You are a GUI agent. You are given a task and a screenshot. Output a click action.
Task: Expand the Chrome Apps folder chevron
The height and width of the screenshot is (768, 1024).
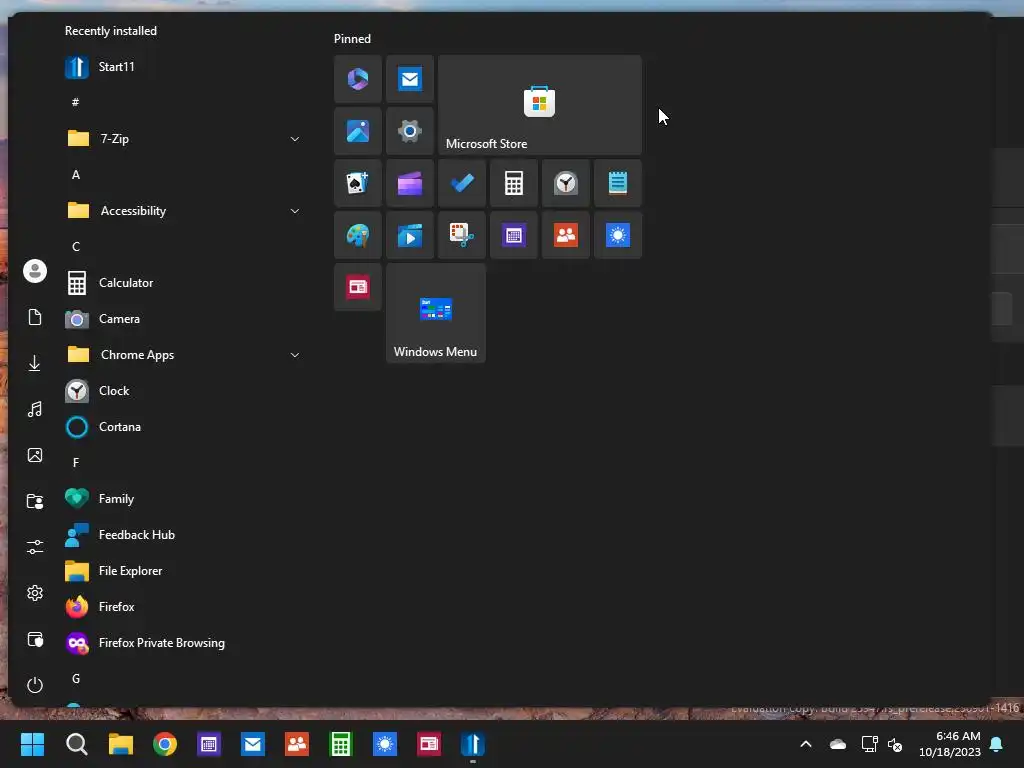295,355
